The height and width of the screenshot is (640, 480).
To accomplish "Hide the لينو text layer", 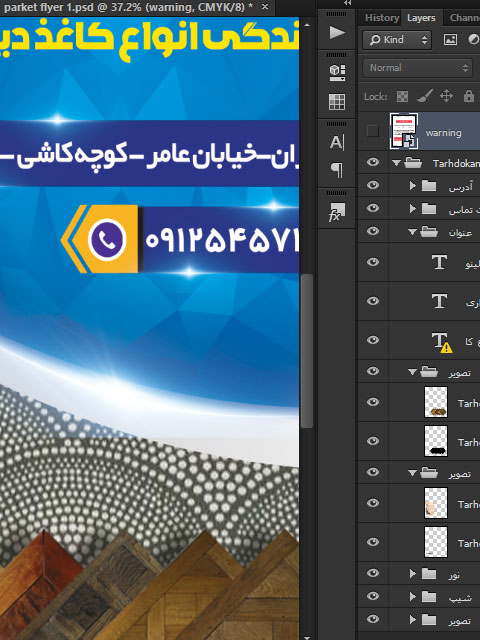I will pyautogui.click(x=372, y=262).
